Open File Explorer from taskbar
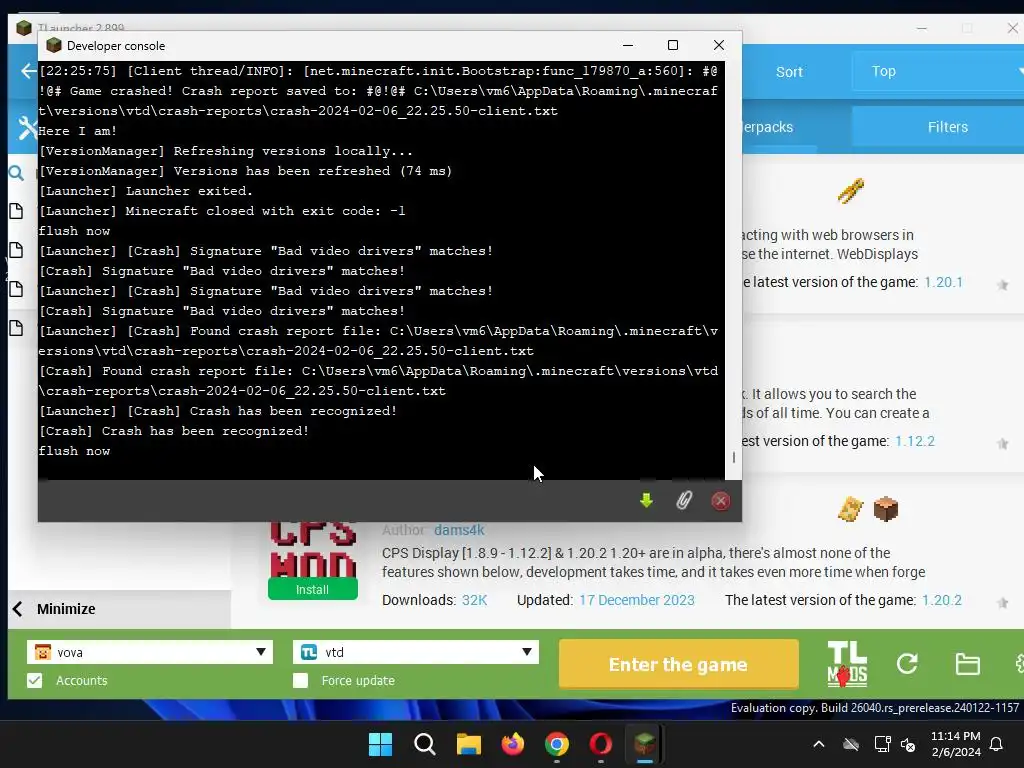Viewport: 1024px width, 768px height. click(468, 744)
